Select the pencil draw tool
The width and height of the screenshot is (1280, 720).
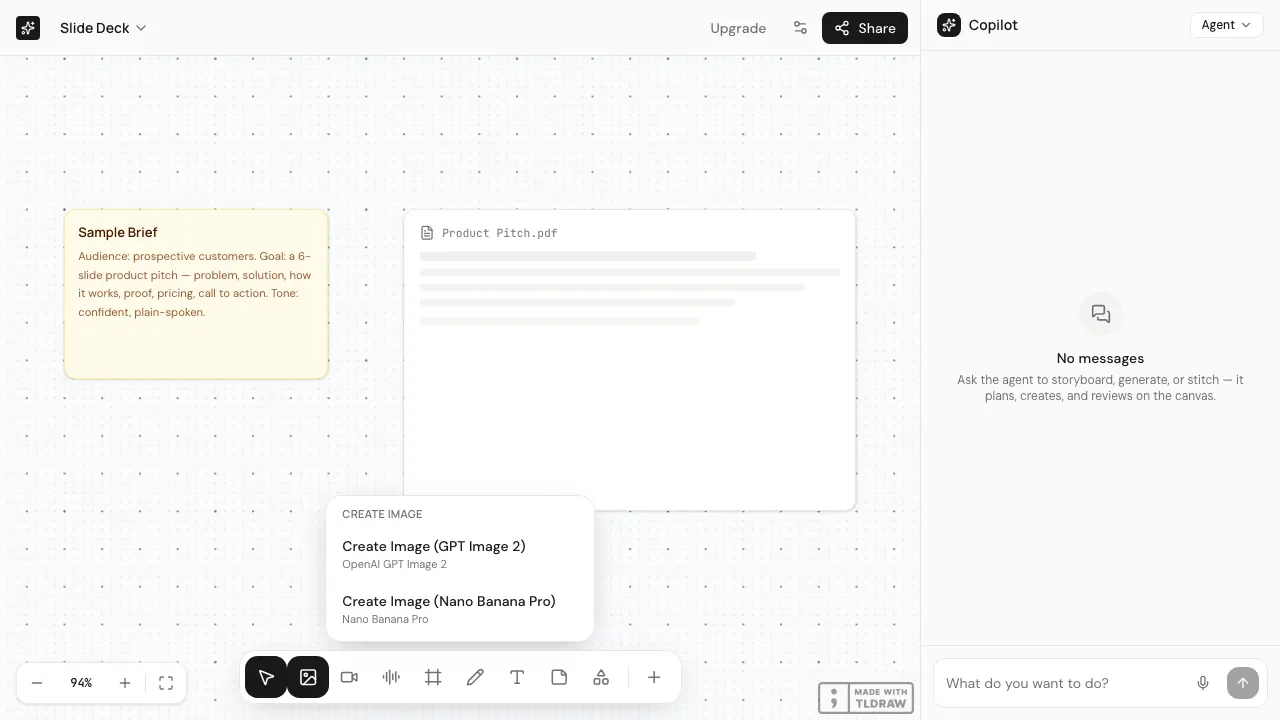475,677
